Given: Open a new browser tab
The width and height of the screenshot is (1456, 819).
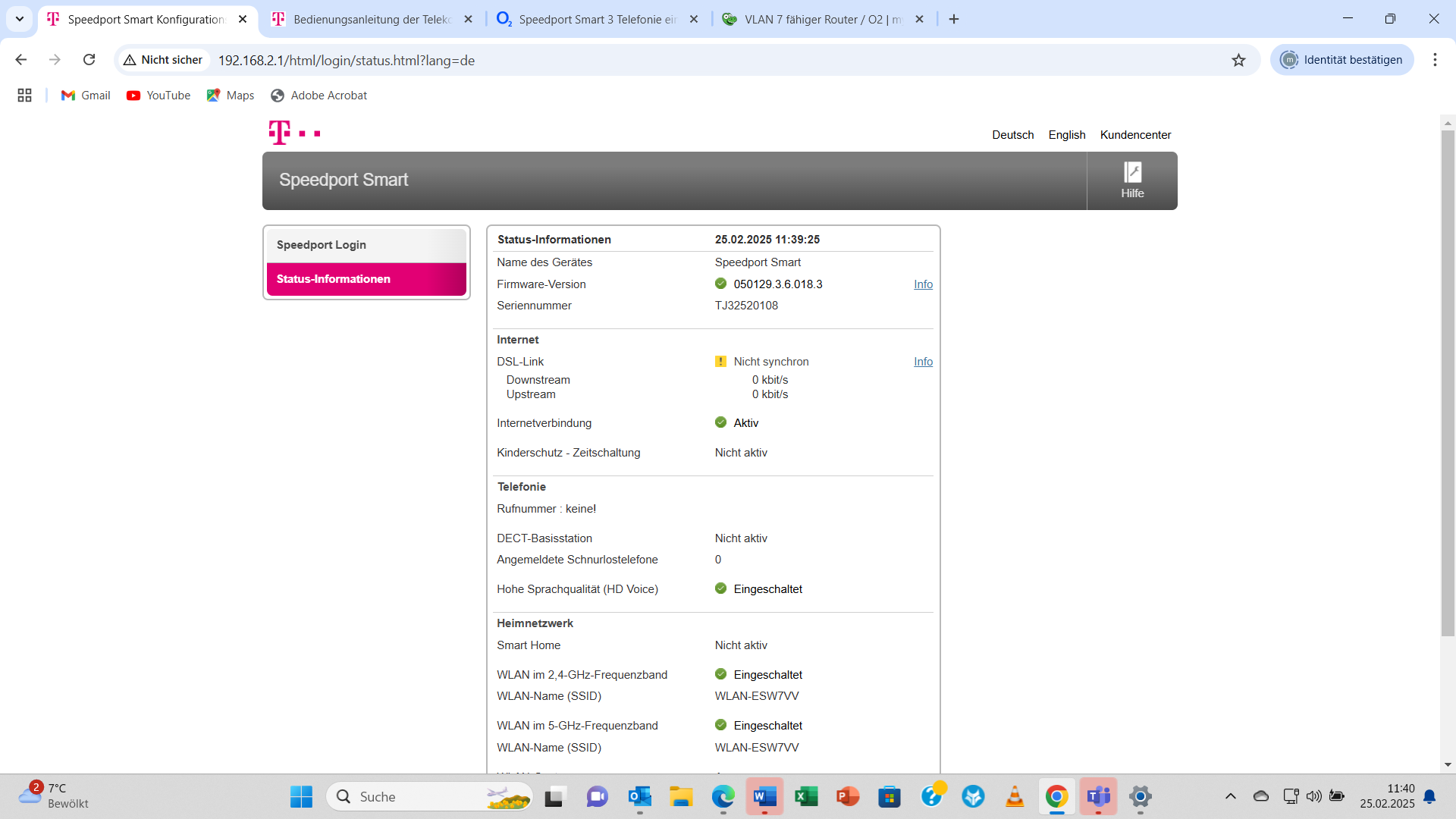Looking at the screenshot, I should [x=954, y=20].
